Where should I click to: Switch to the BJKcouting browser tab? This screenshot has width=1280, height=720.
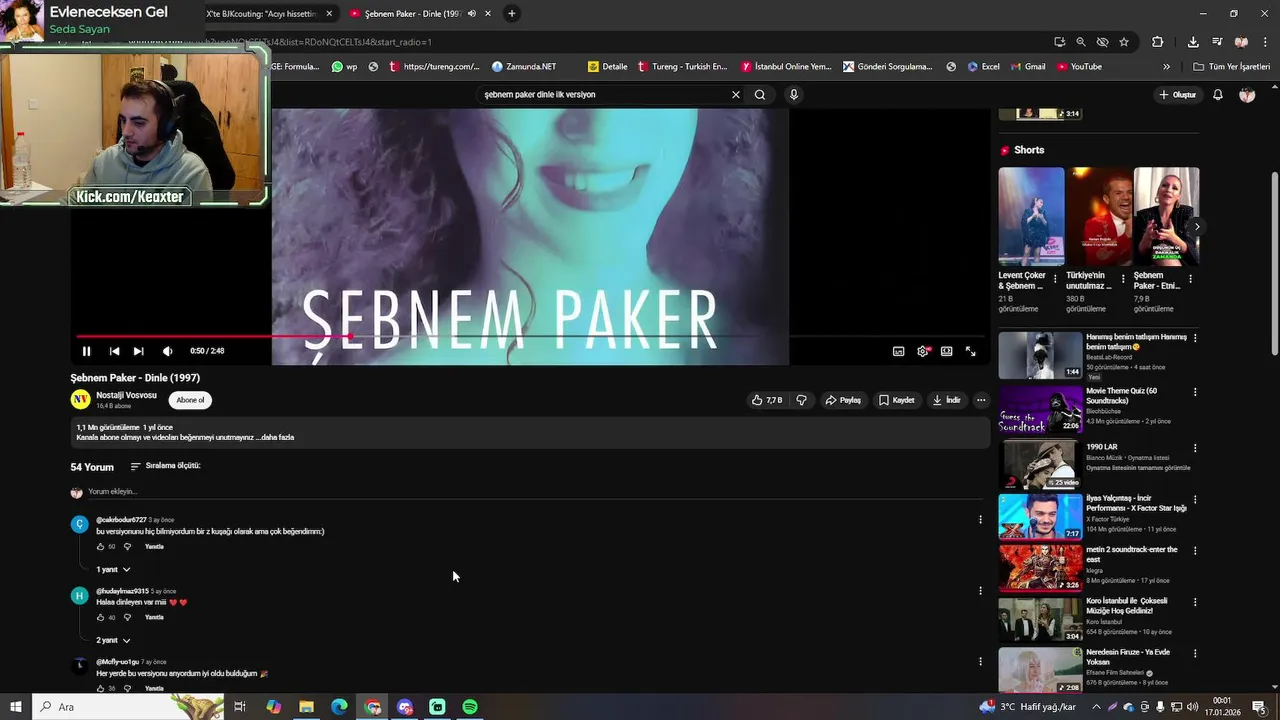262,14
